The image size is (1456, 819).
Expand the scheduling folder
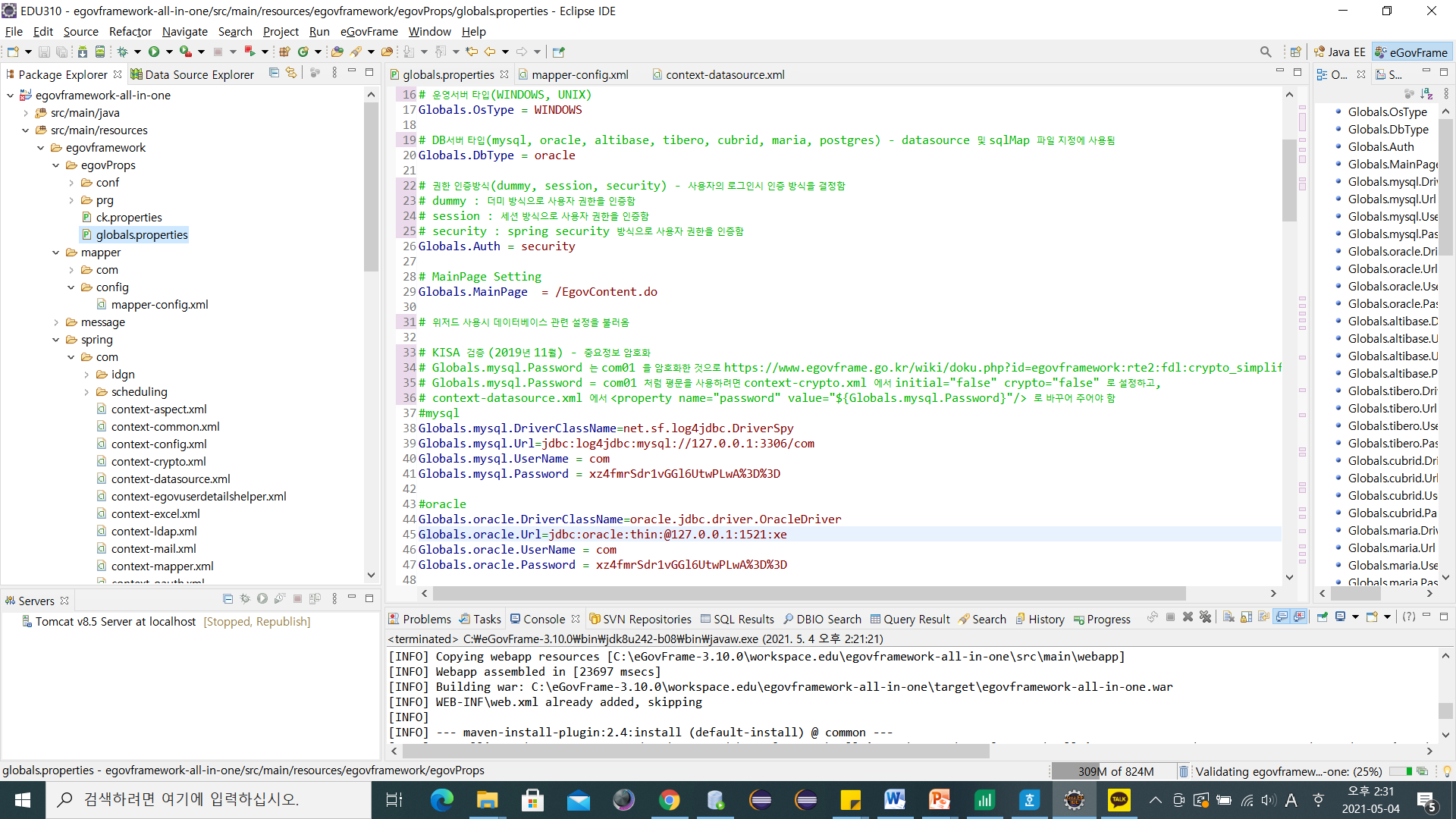pyautogui.click(x=86, y=392)
